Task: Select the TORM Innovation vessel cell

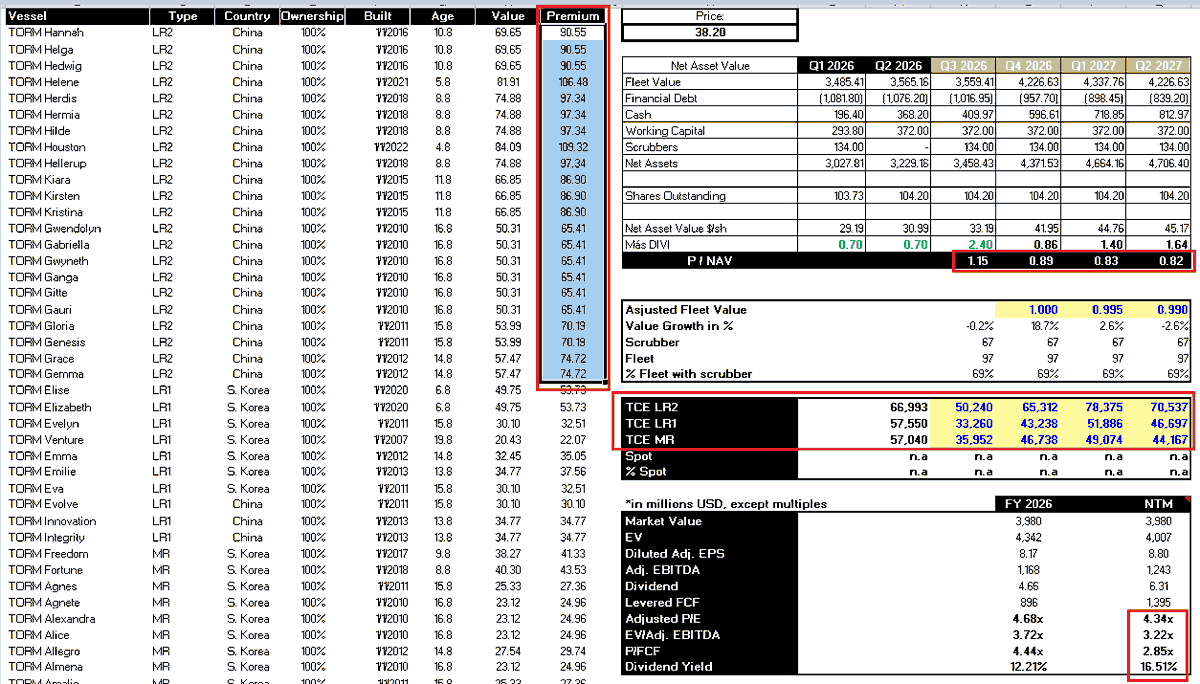Action: tap(52, 521)
